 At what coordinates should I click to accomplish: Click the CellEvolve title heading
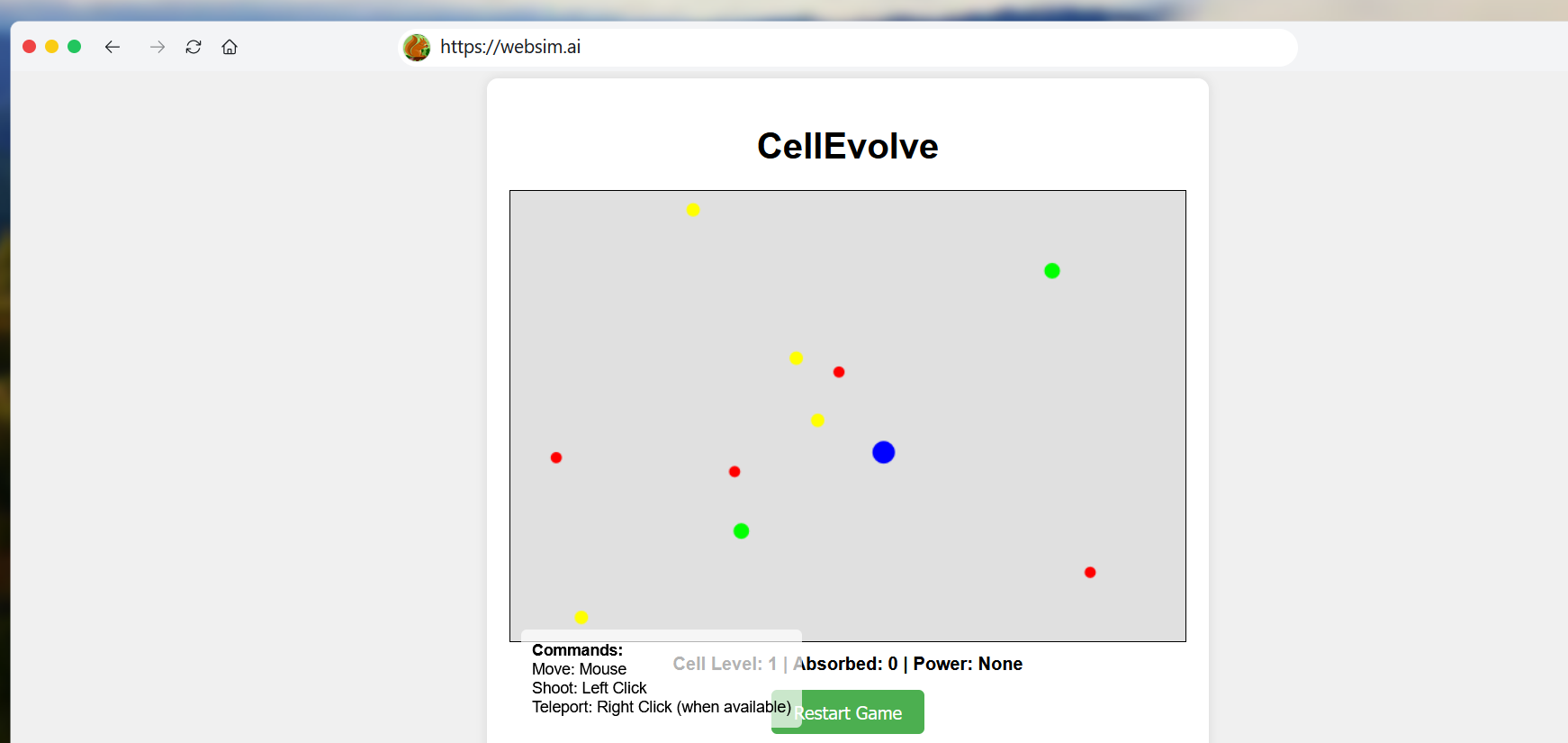pos(848,146)
